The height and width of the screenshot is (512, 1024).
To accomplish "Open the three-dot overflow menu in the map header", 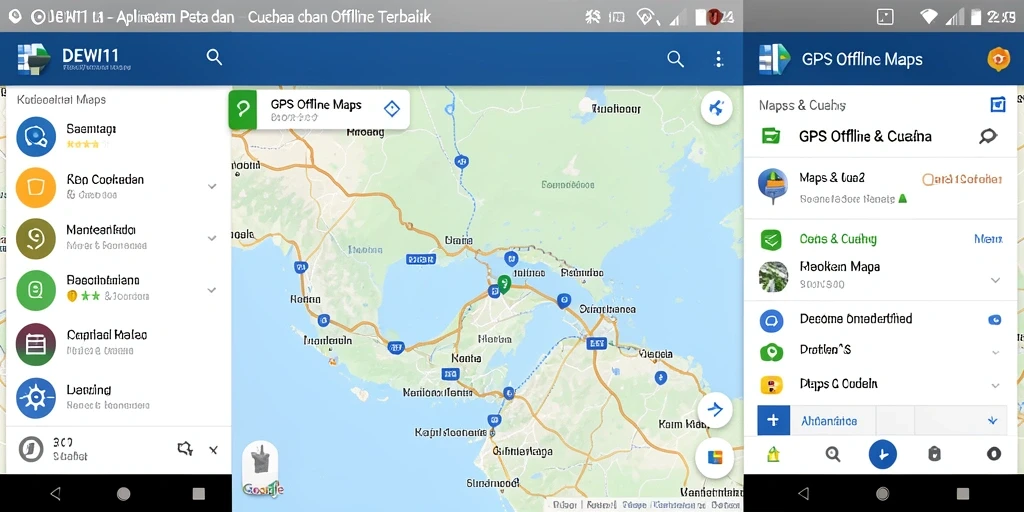I will click(718, 59).
